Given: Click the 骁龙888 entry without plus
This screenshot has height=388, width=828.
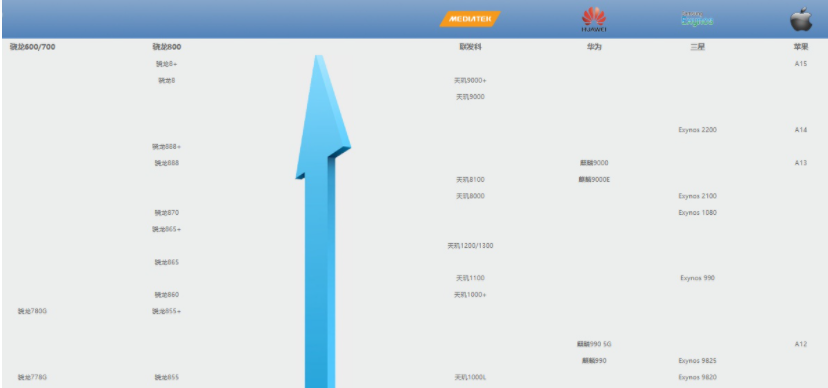Looking at the screenshot, I should pos(167,163).
